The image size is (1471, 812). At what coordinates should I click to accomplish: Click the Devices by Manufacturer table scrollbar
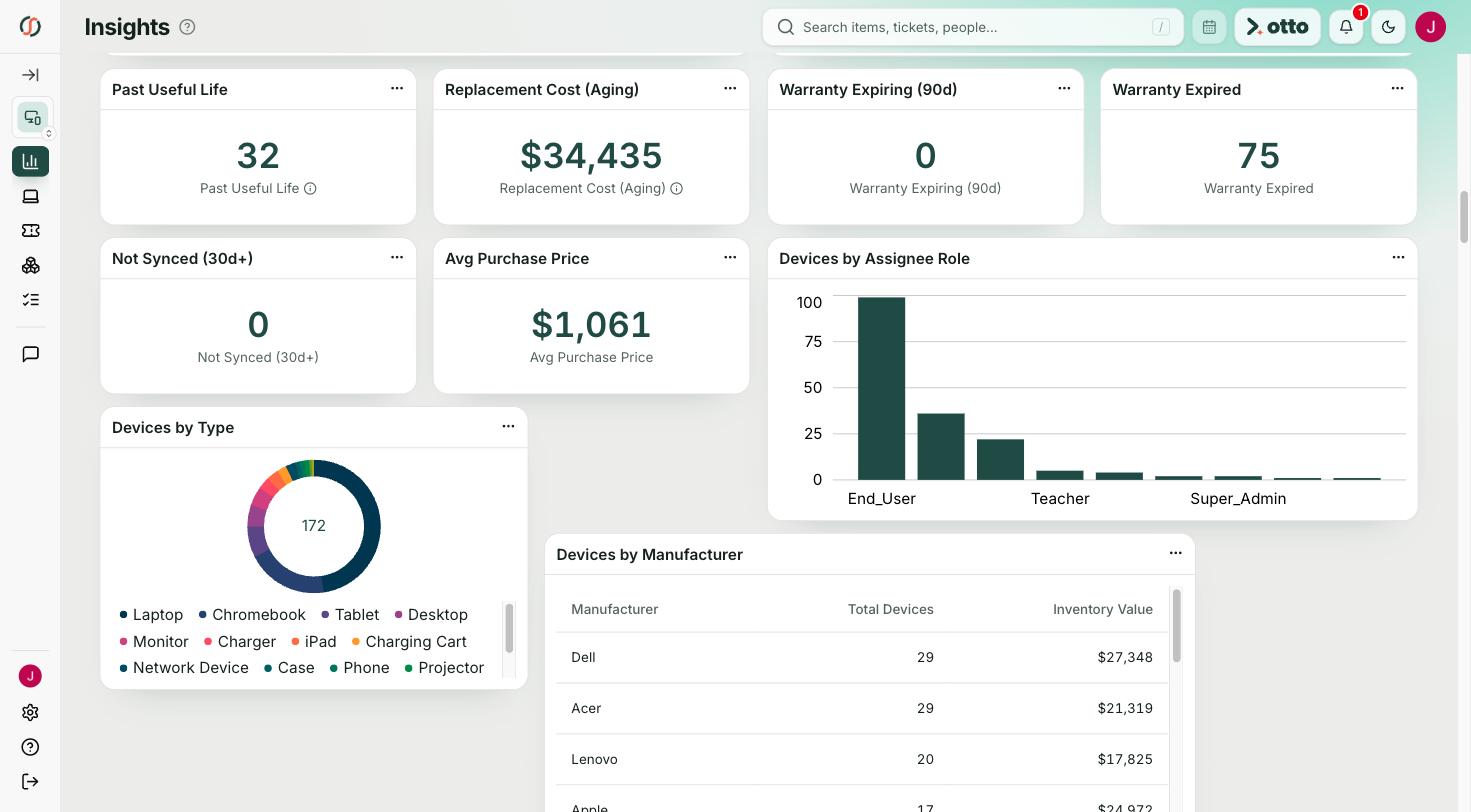pos(1176,626)
